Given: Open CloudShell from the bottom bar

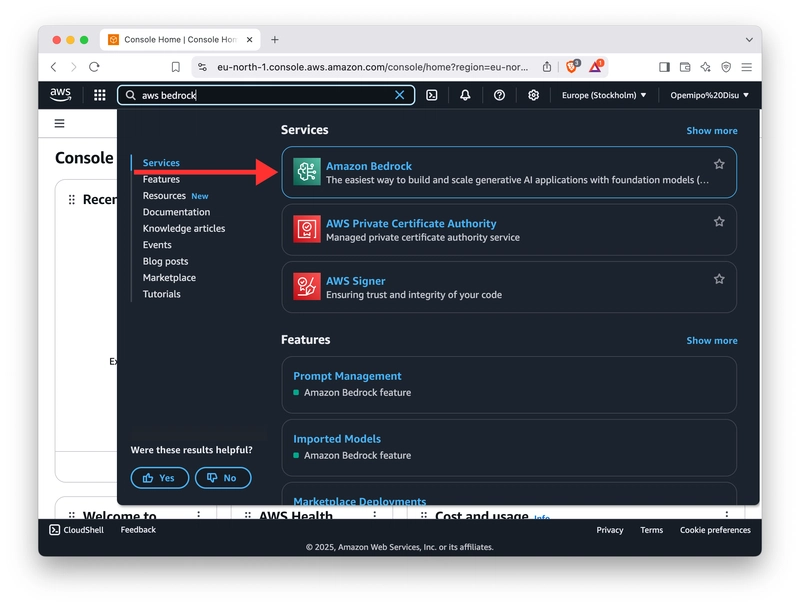Looking at the screenshot, I should pyautogui.click(x=75, y=530).
